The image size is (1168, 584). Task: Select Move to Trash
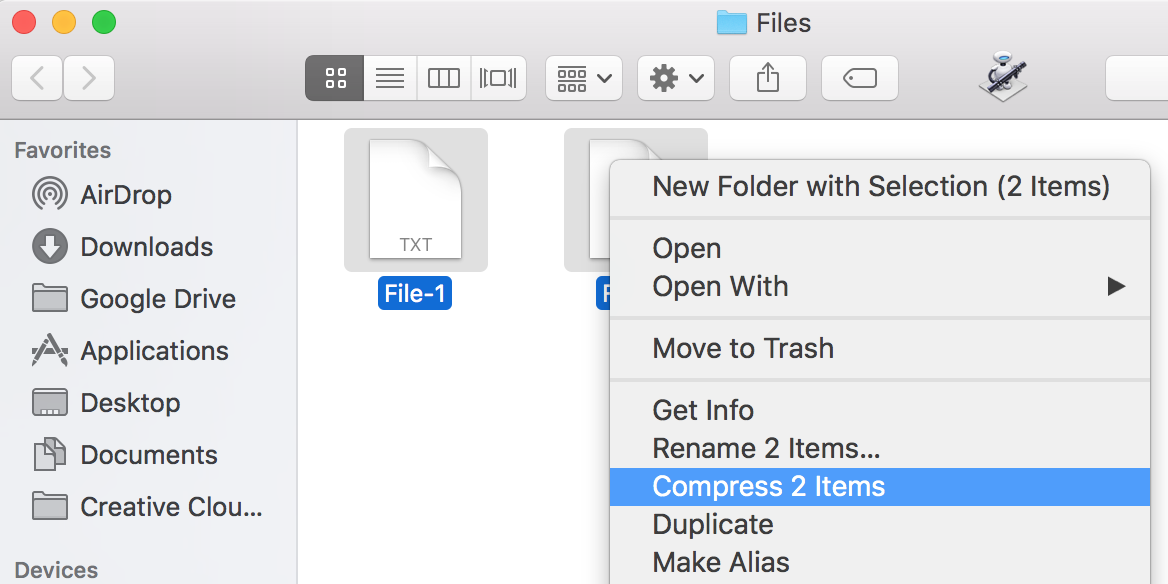(x=743, y=349)
